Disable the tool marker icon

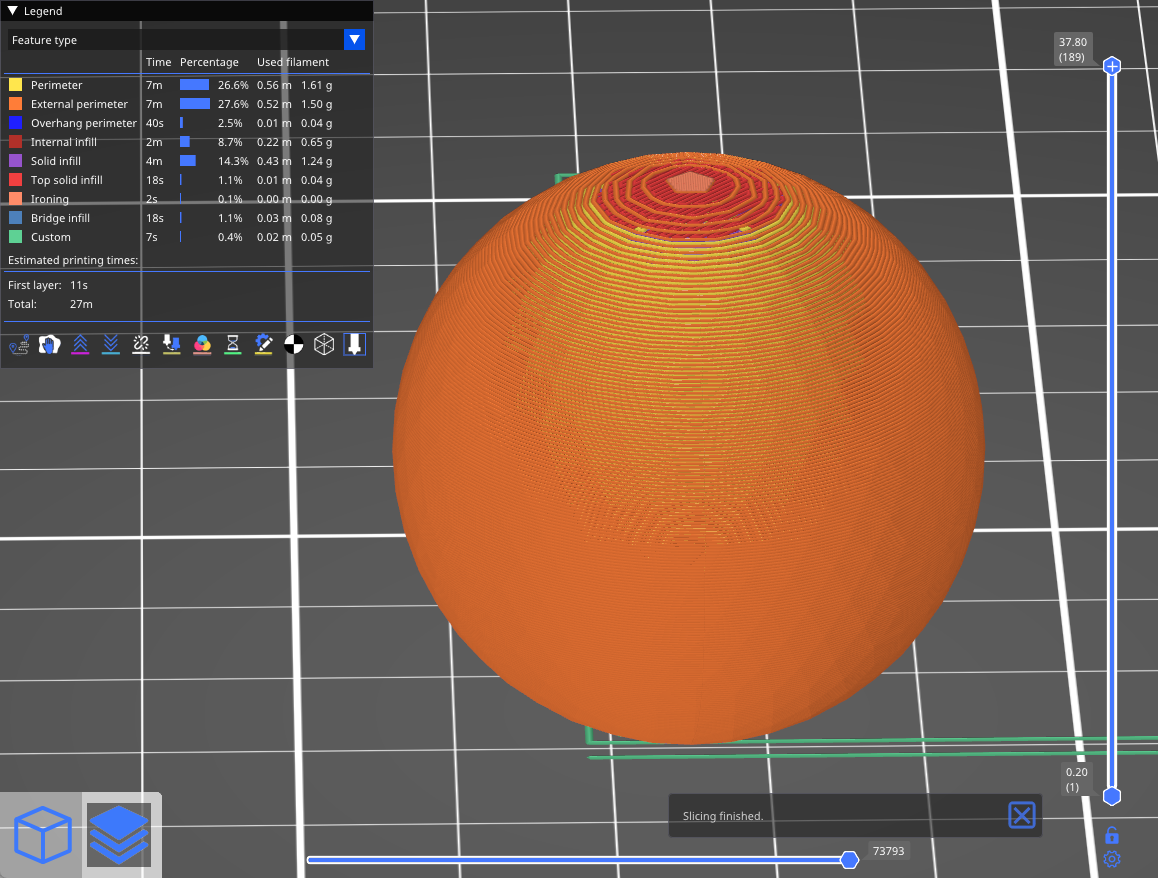tap(354, 345)
